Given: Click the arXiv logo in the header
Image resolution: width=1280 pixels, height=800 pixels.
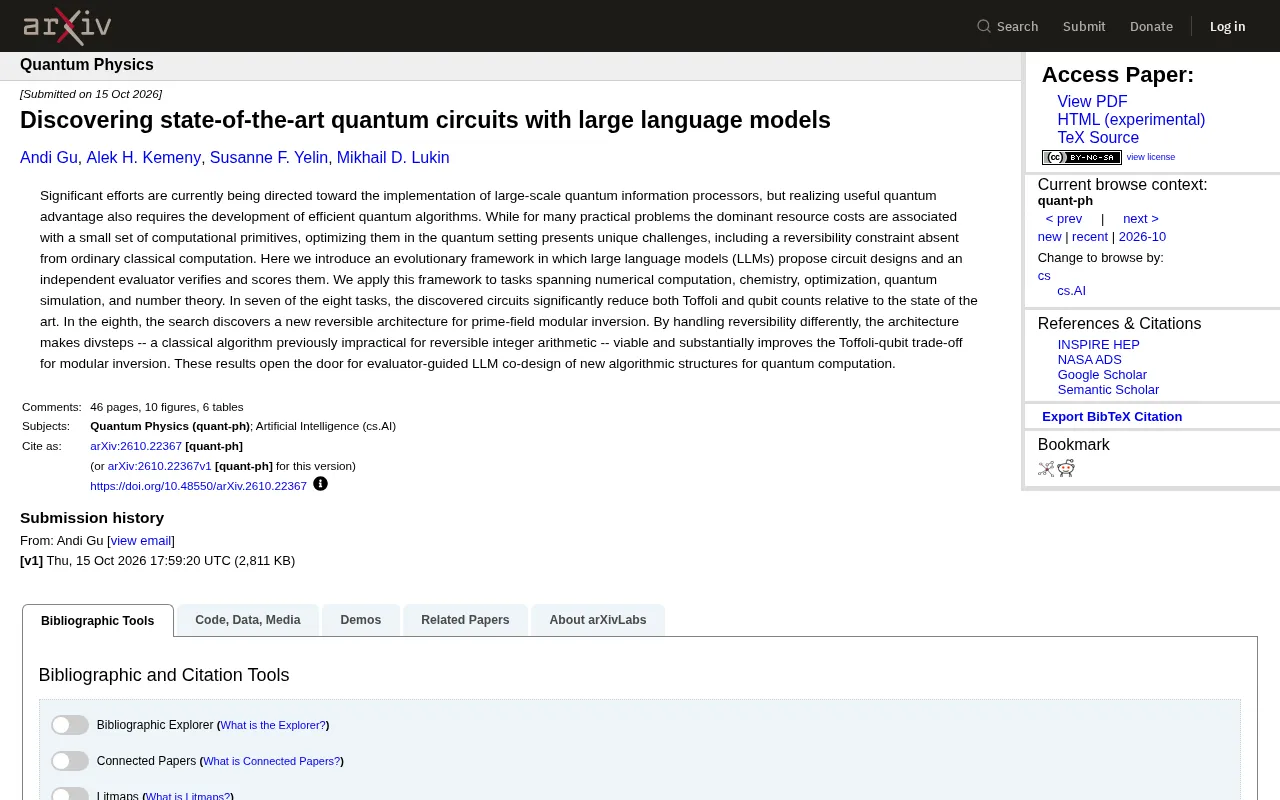Looking at the screenshot, I should pyautogui.click(x=67, y=26).
